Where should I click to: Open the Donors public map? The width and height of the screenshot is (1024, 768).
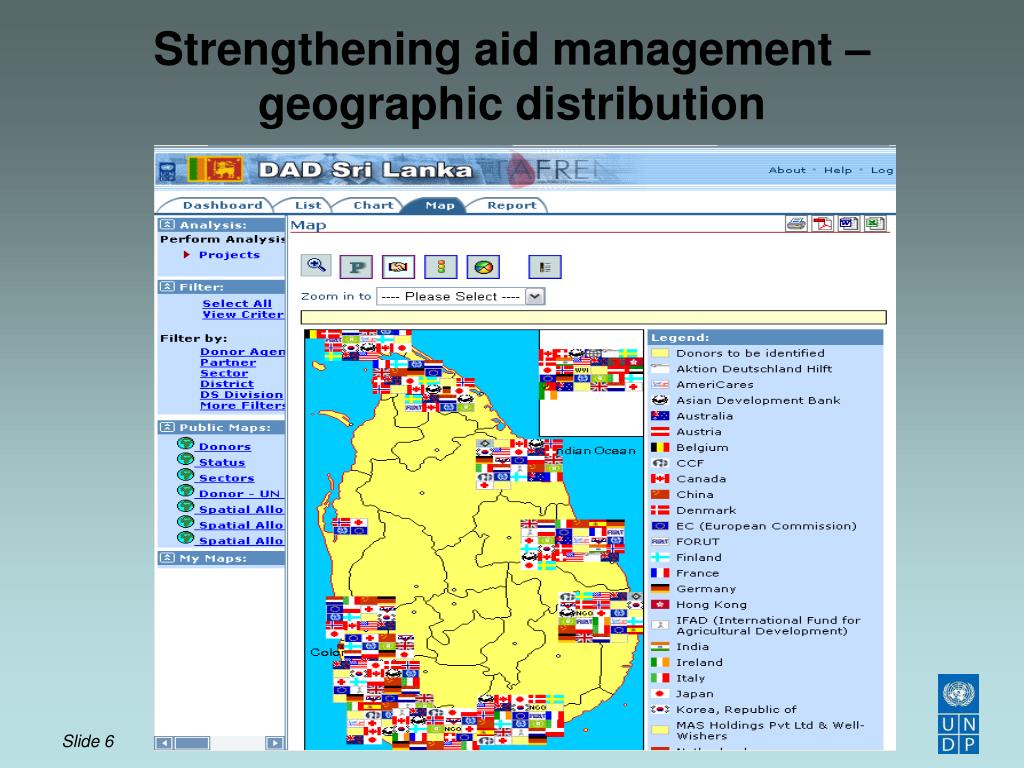click(x=225, y=447)
